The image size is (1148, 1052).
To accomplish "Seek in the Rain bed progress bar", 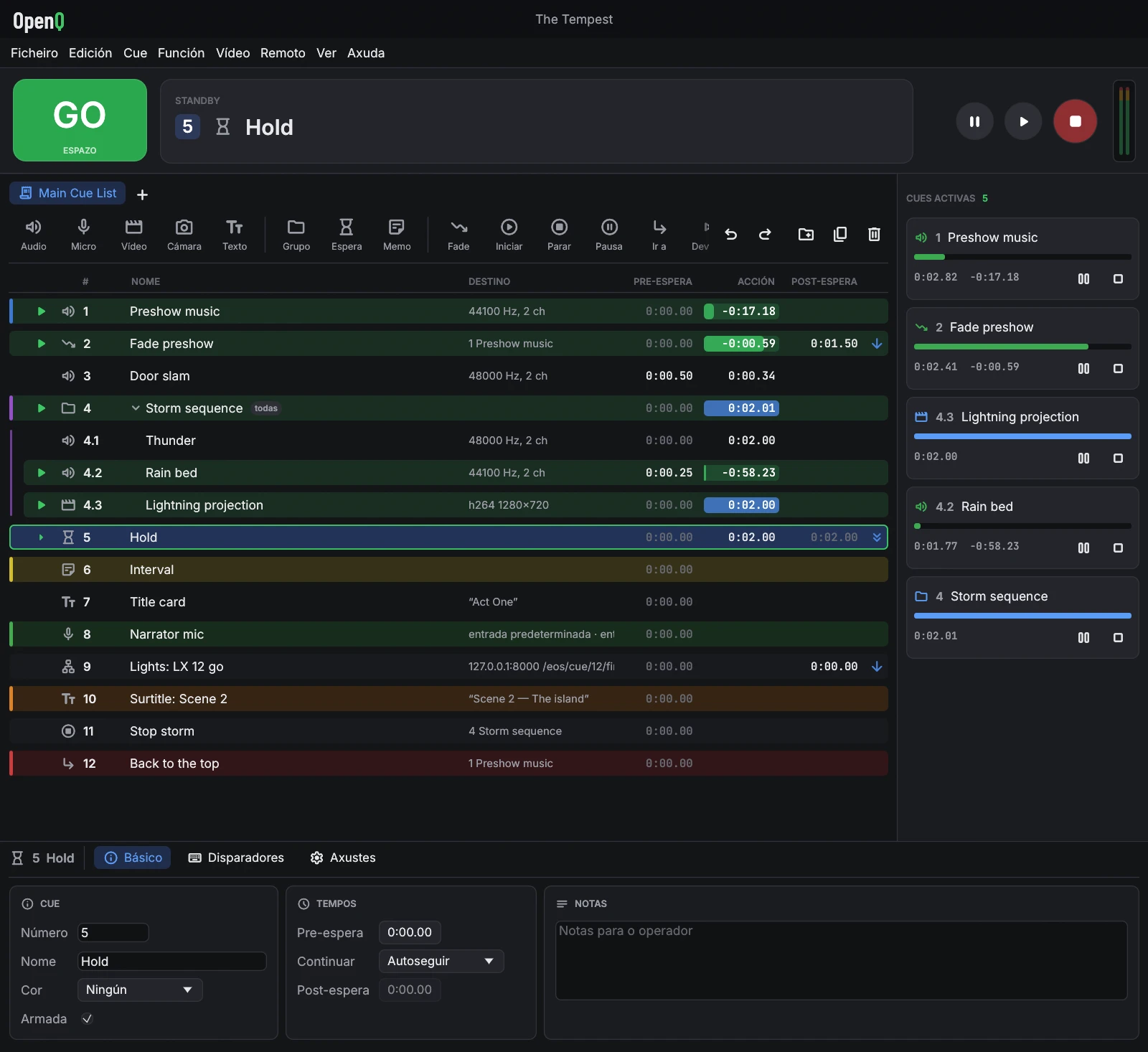I will tap(1022, 526).
